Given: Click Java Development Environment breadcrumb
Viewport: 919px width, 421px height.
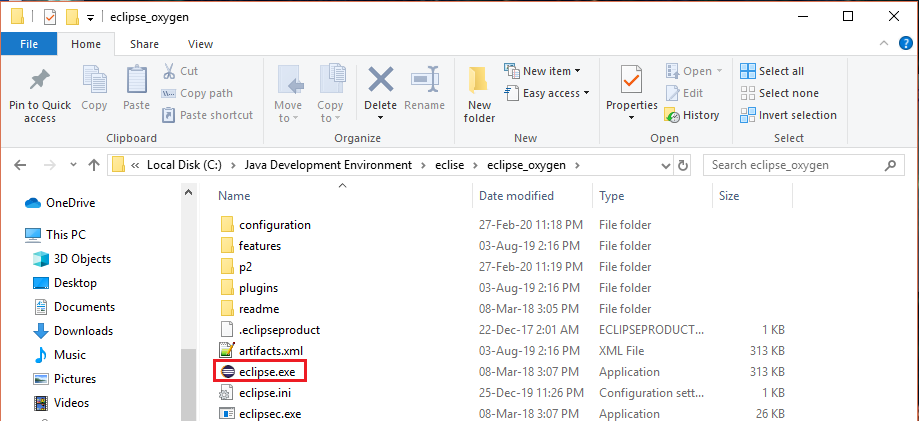Looking at the screenshot, I should (328, 165).
